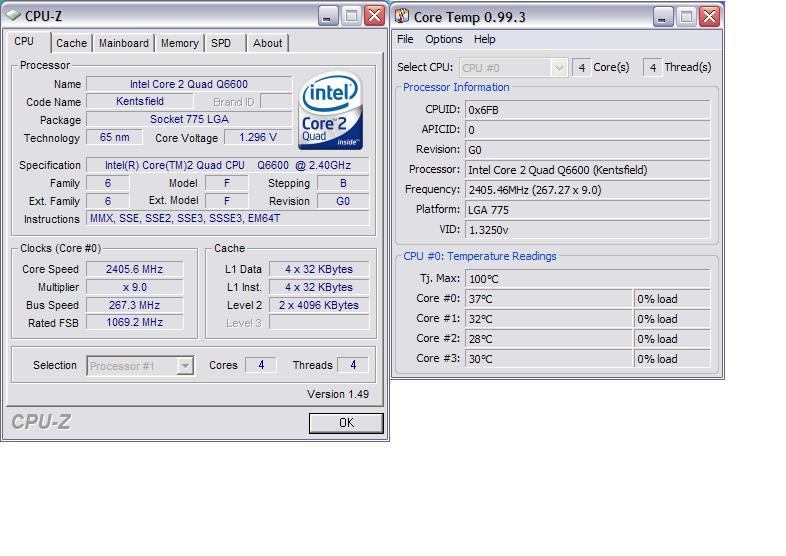
Task: Open the Memory tab in CPU-Z
Action: (179, 43)
